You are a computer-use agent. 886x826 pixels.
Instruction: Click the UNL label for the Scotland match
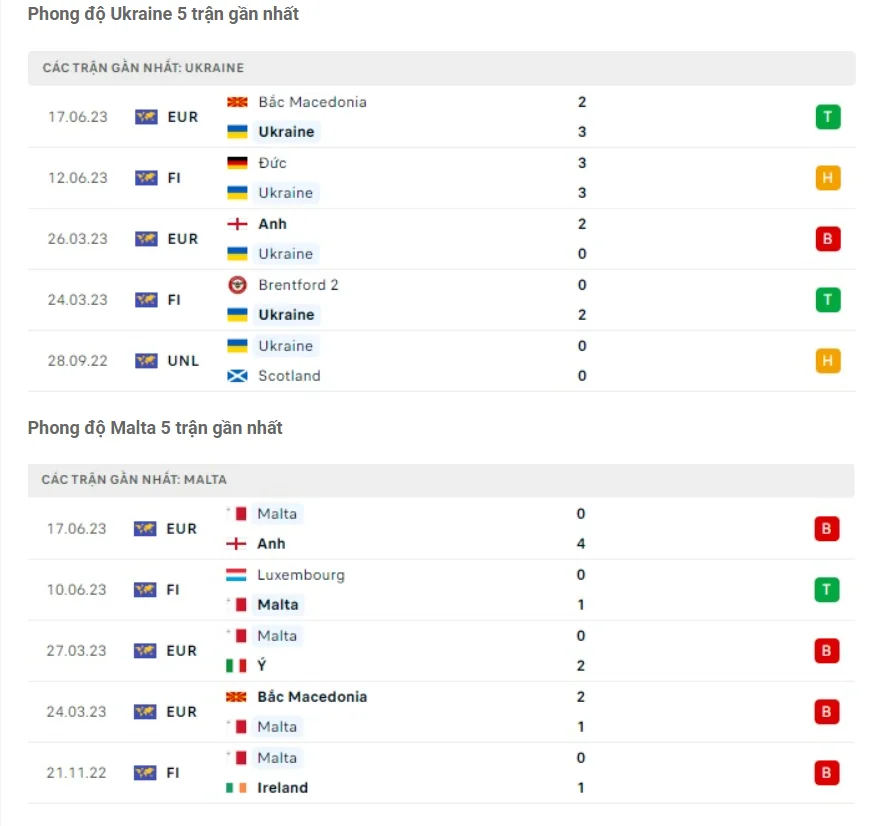click(x=180, y=361)
